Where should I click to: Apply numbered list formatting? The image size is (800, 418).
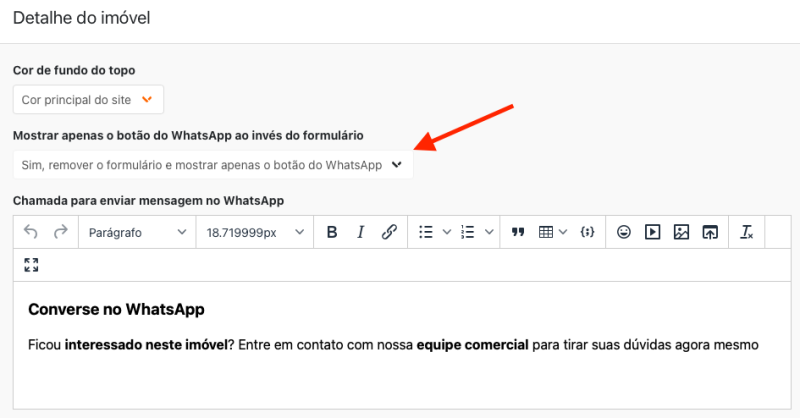coord(467,232)
